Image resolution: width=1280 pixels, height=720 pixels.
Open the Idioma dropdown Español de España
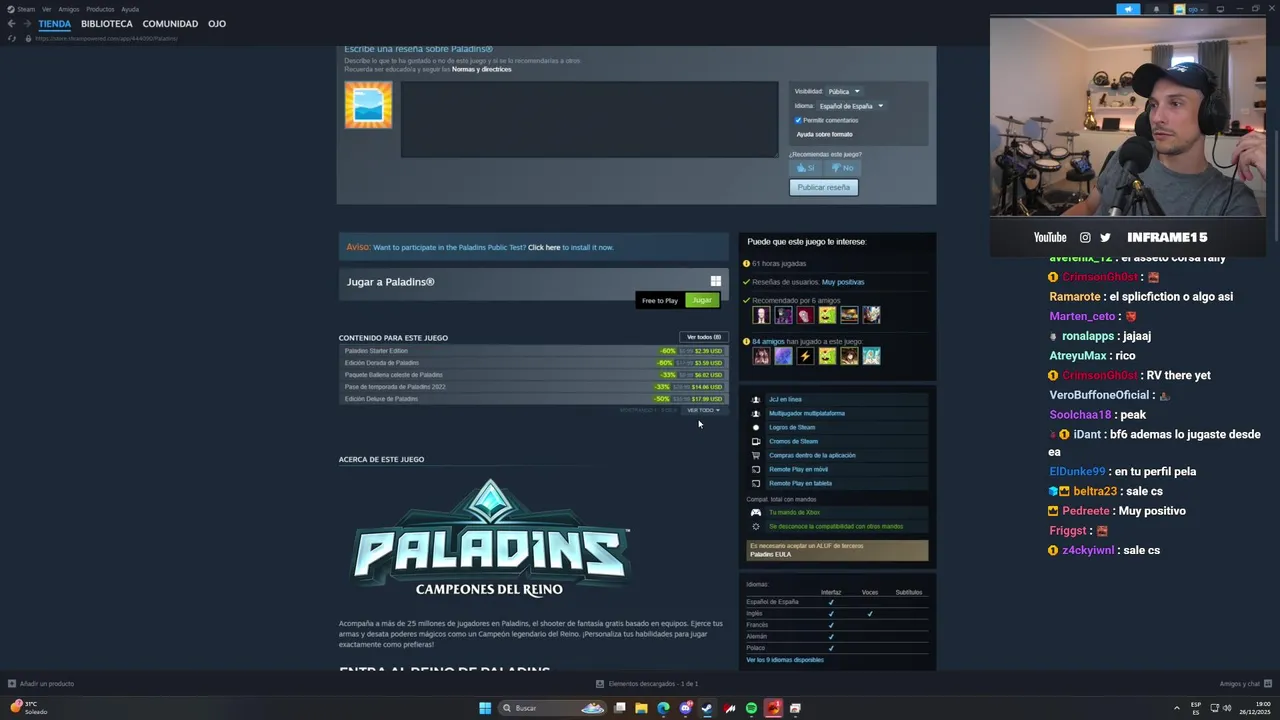click(851, 106)
